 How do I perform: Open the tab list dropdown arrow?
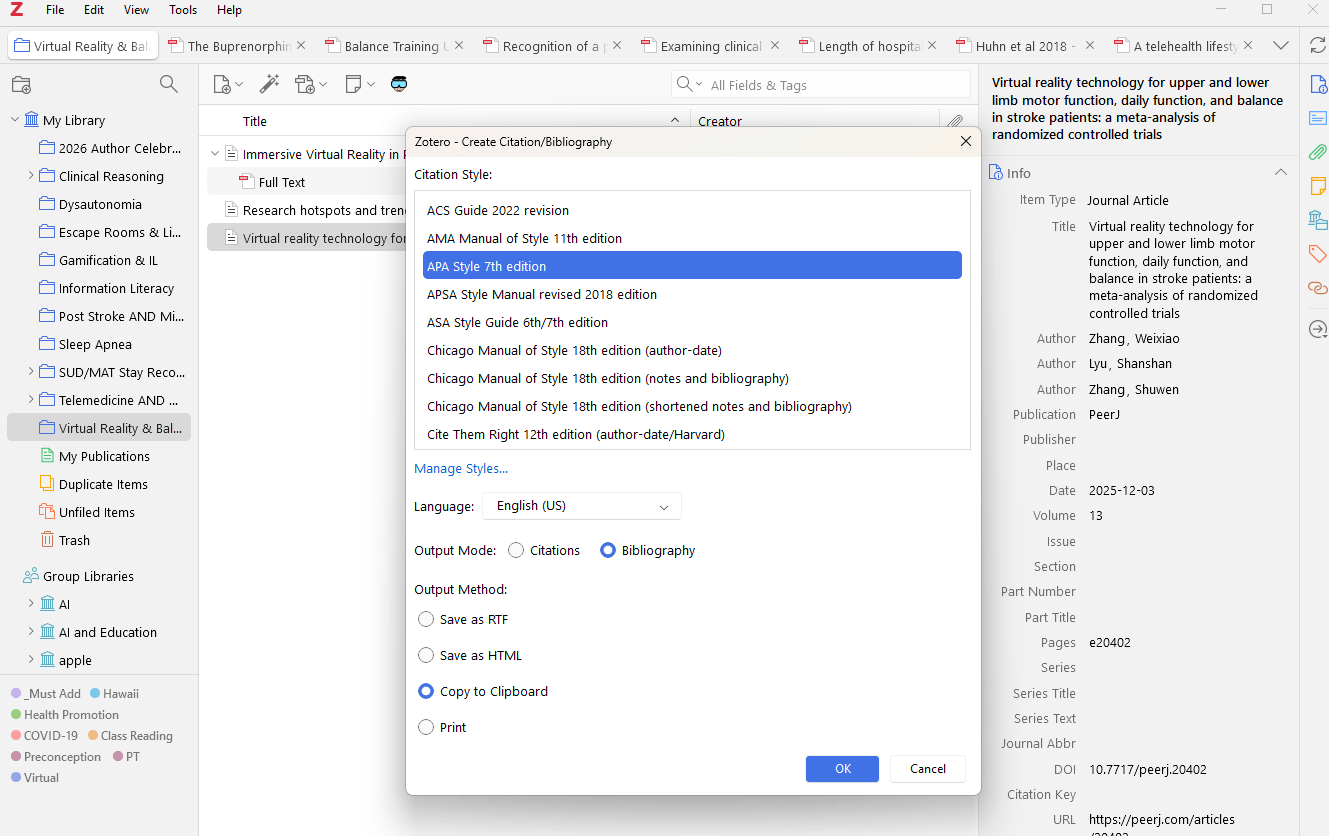[x=1280, y=46]
